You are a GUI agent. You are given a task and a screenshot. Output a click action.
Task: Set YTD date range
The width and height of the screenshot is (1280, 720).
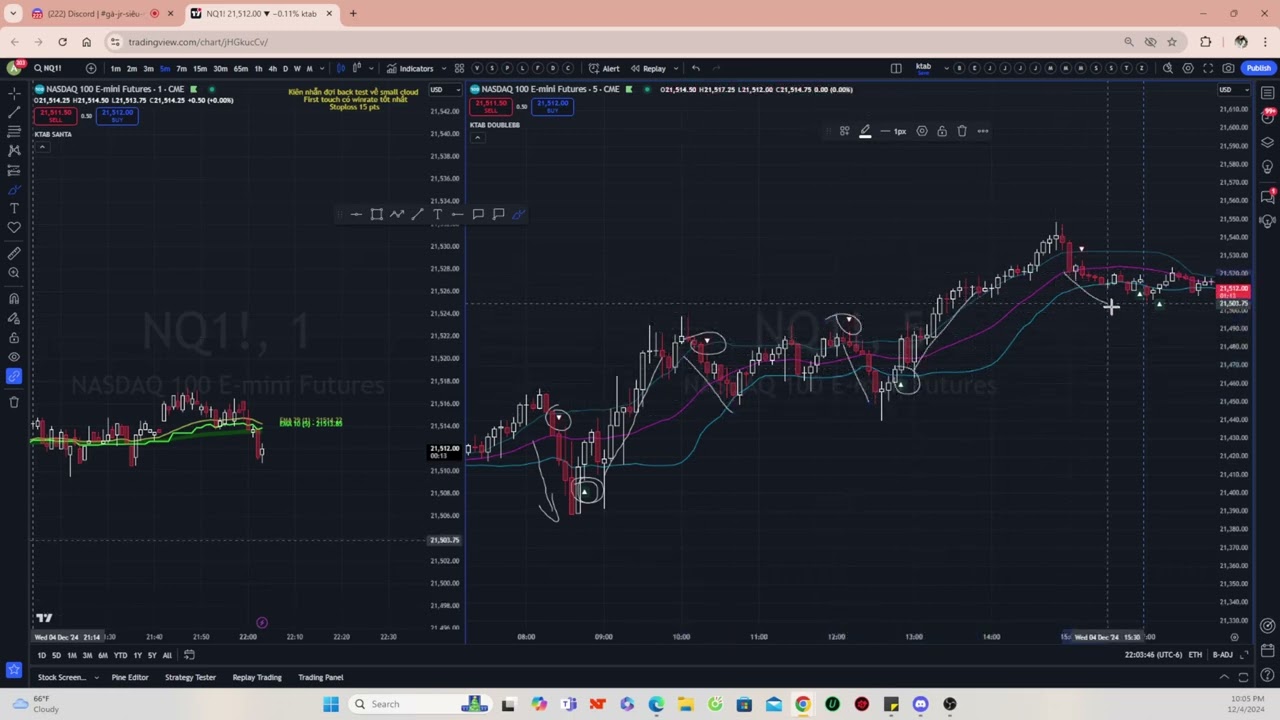(x=120, y=655)
